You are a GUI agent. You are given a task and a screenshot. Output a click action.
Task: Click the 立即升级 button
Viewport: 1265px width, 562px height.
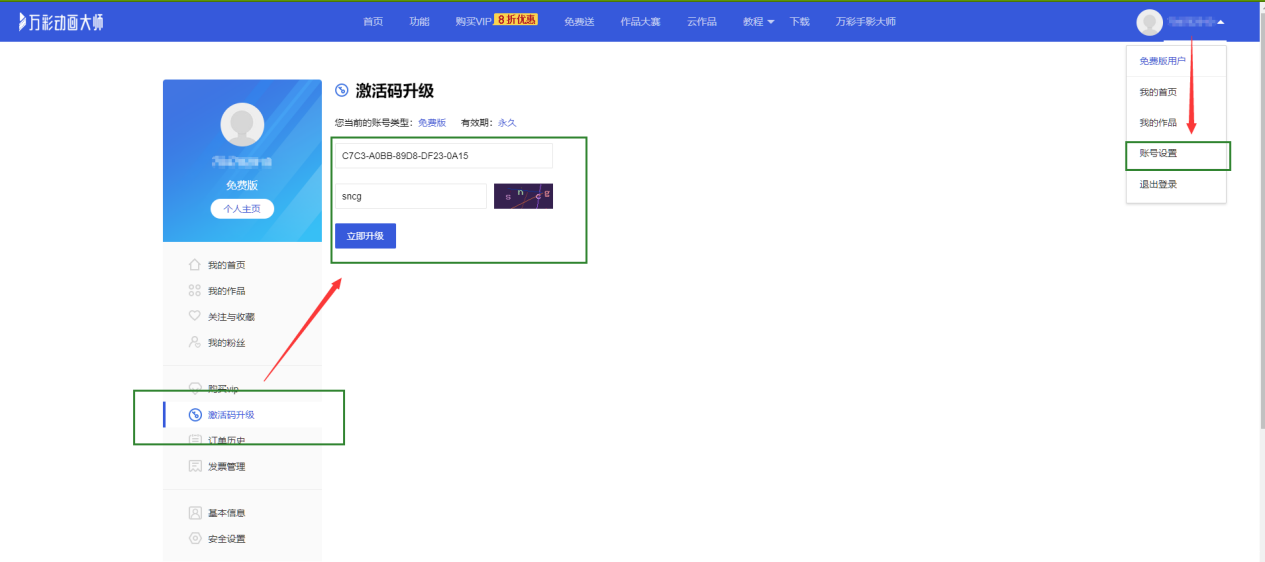tap(365, 236)
